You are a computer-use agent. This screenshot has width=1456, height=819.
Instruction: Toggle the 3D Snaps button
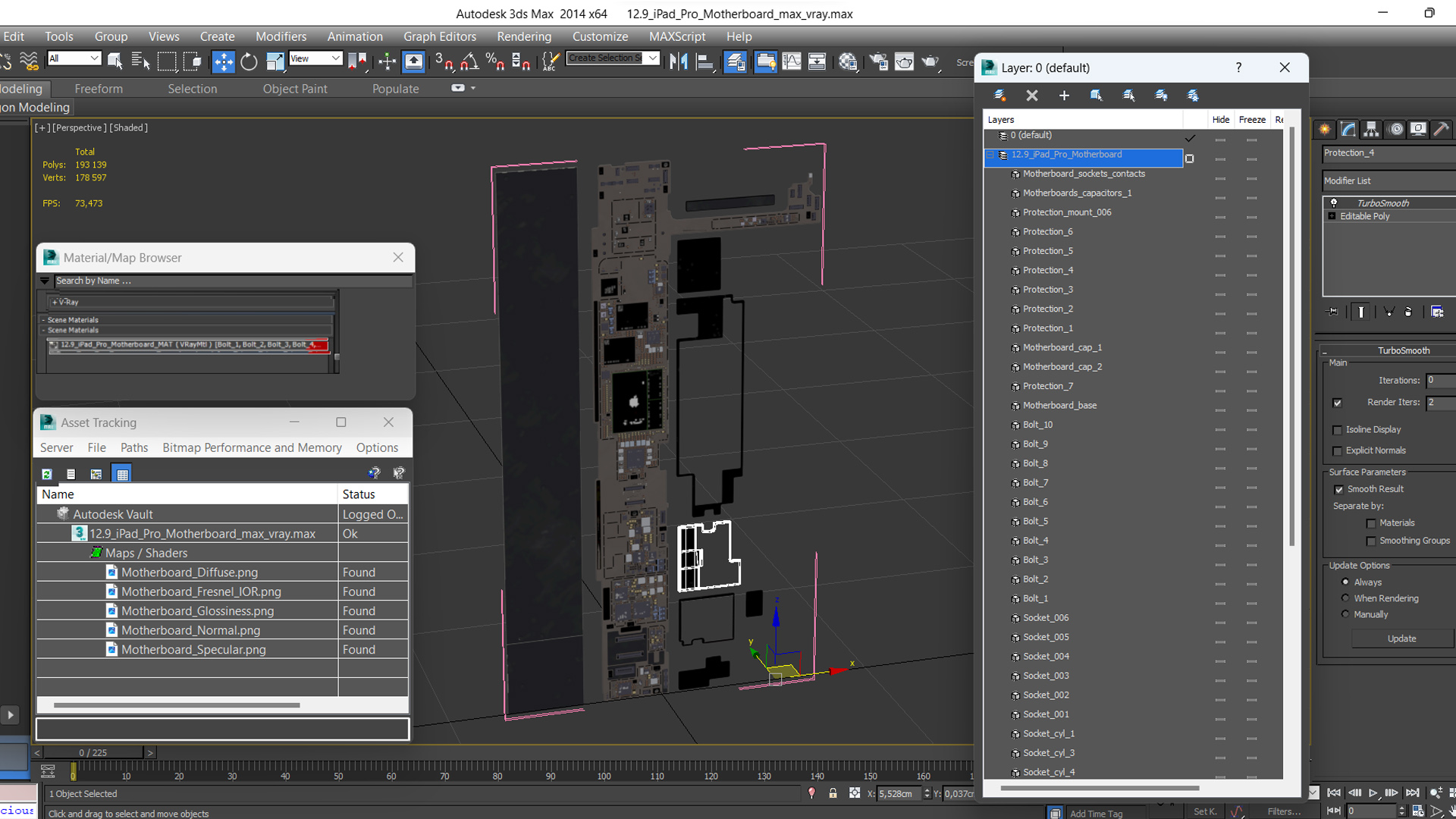pos(444,61)
